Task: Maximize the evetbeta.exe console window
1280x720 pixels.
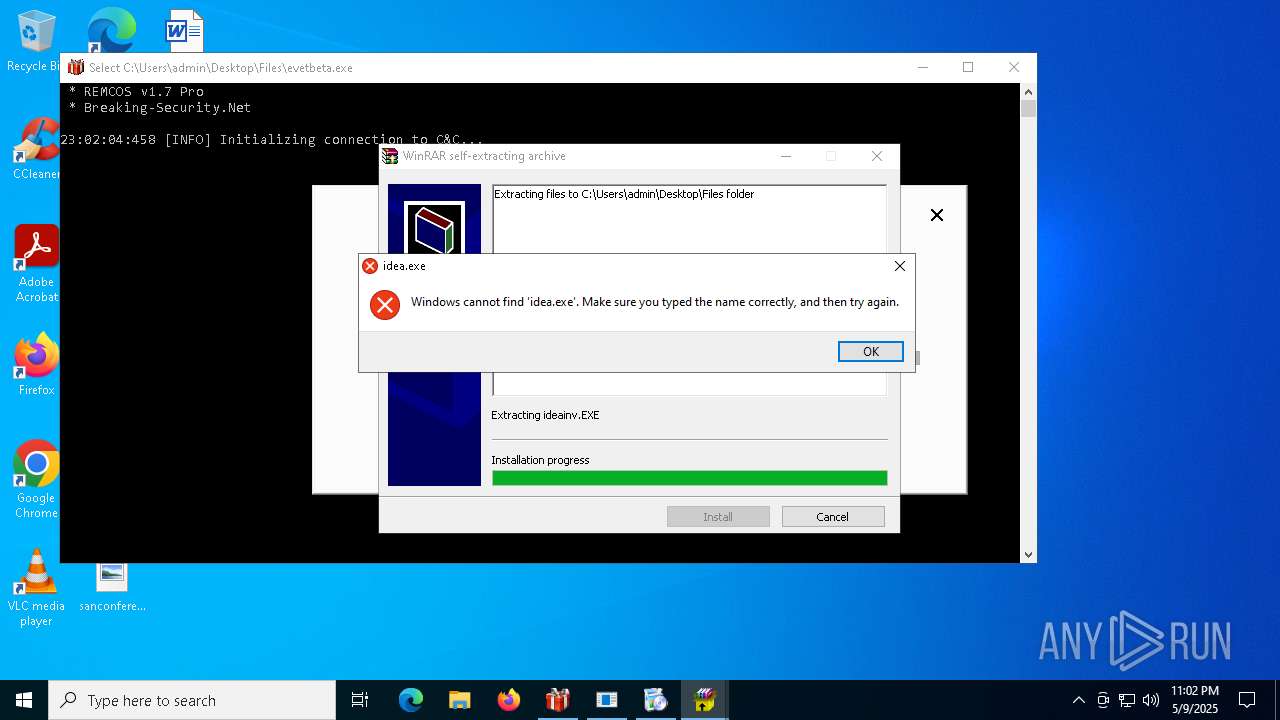Action: [x=968, y=67]
